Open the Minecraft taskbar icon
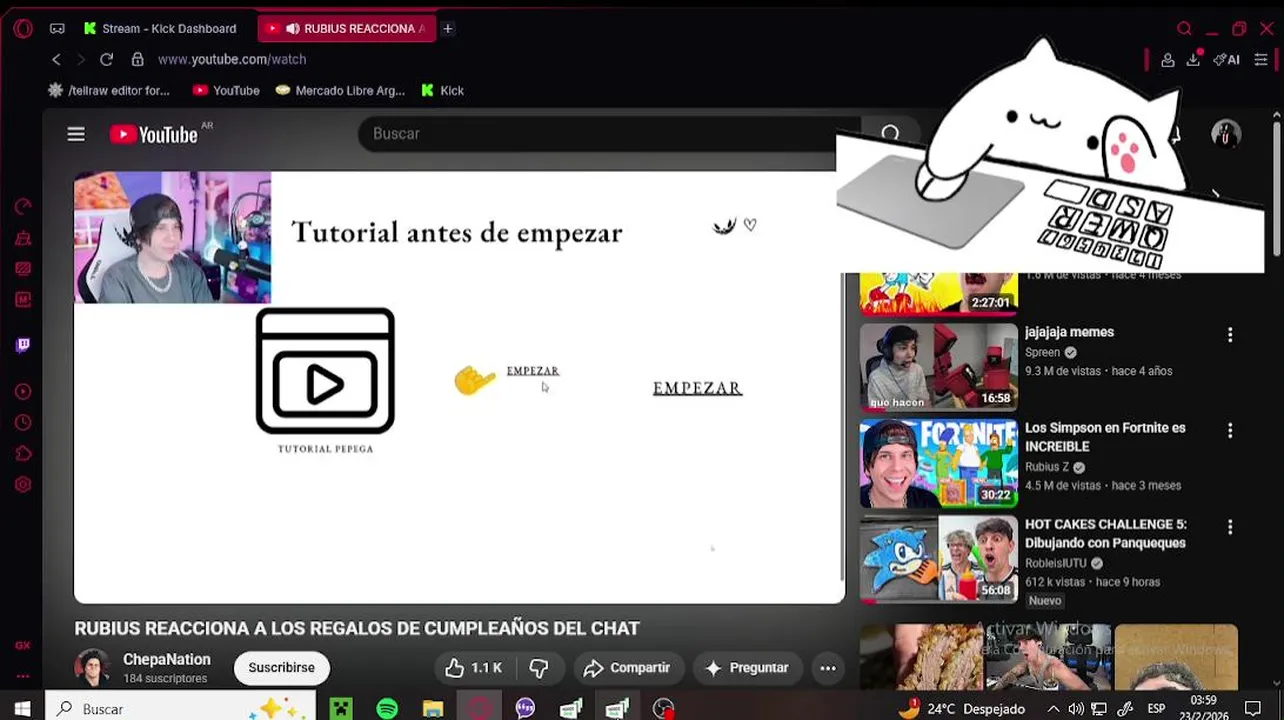 [x=341, y=709]
